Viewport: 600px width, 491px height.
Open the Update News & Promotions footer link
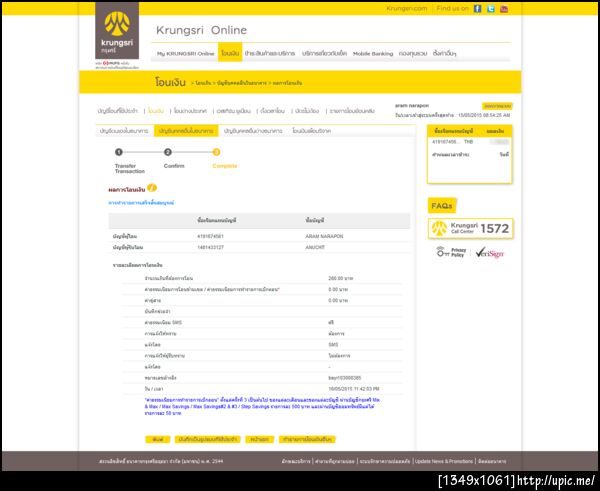tap(444, 462)
